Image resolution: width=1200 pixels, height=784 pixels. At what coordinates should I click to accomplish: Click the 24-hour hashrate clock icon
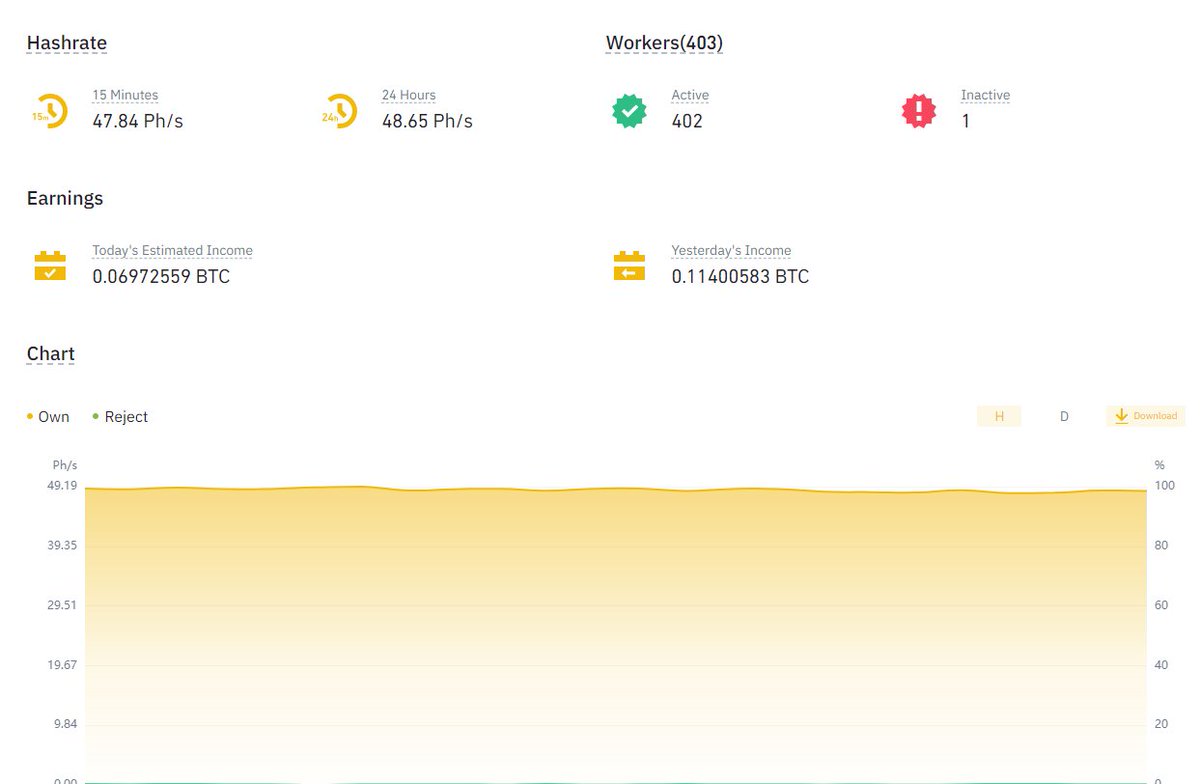pyautogui.click(x=339, y=111)
